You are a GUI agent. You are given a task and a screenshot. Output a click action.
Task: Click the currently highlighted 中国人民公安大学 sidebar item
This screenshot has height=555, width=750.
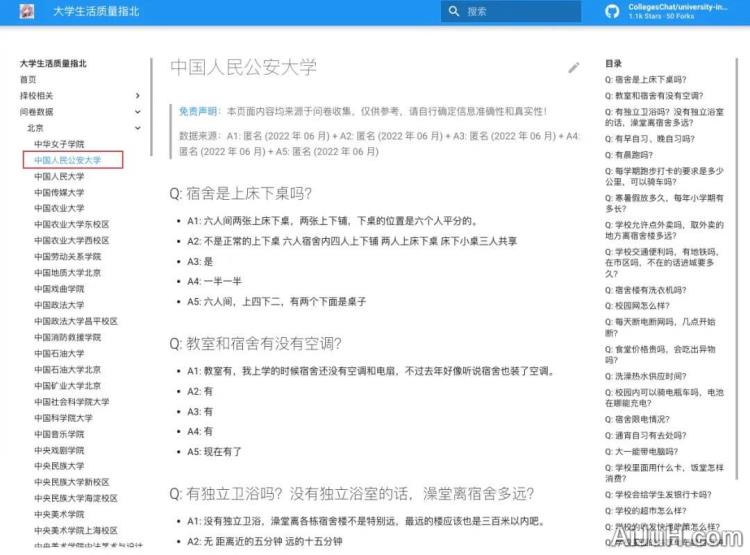(x=67, y=160)
